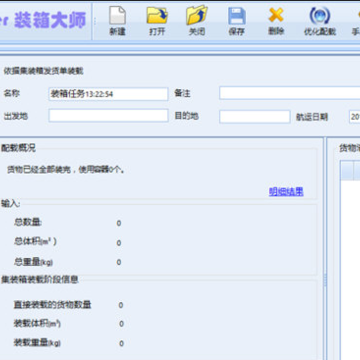Click the vertical splitter handle between panels
Viewport: 360px width, 360px height.
click(325, 280)
